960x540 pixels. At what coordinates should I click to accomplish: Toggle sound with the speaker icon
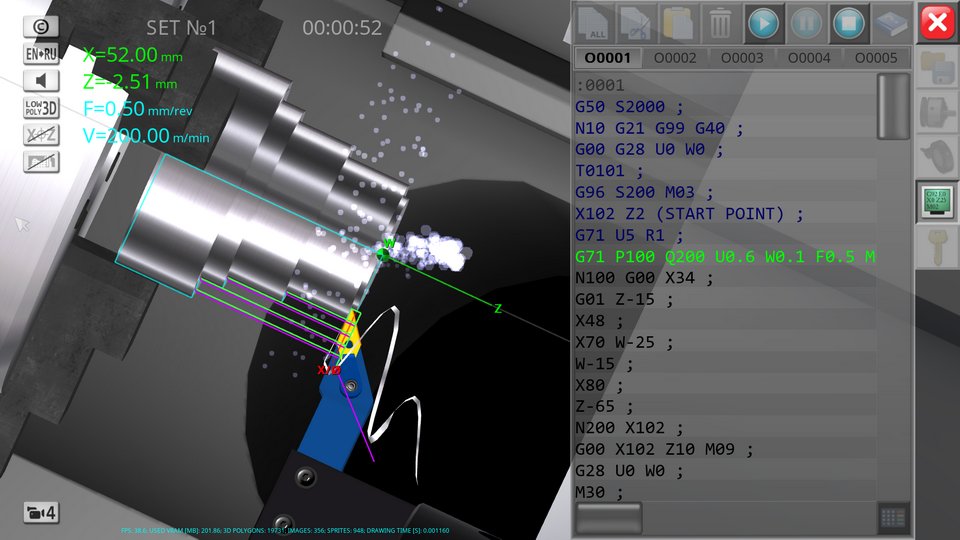[41, 81]
